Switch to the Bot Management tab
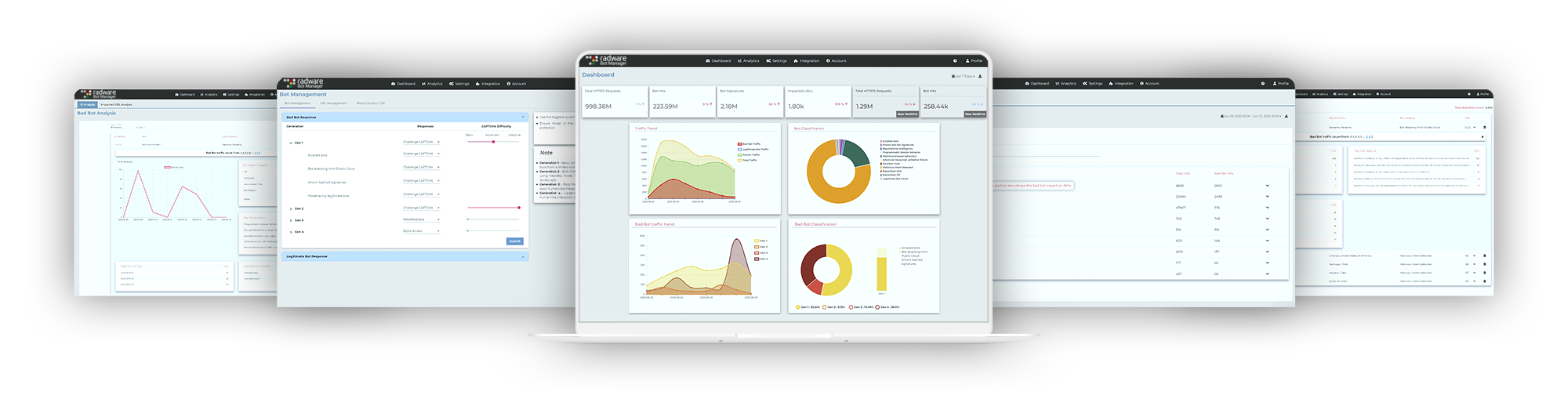Viewport: 1568px width, 395px height. pyautogui.click(x=297, y=103)
